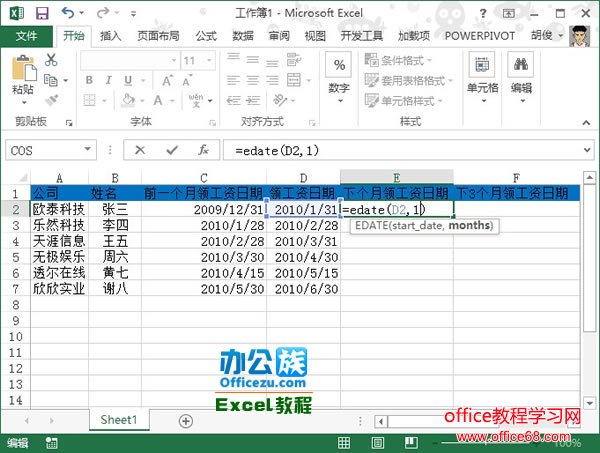
Task: Click the Paste clipboard icon
Action: click(24, 69)
